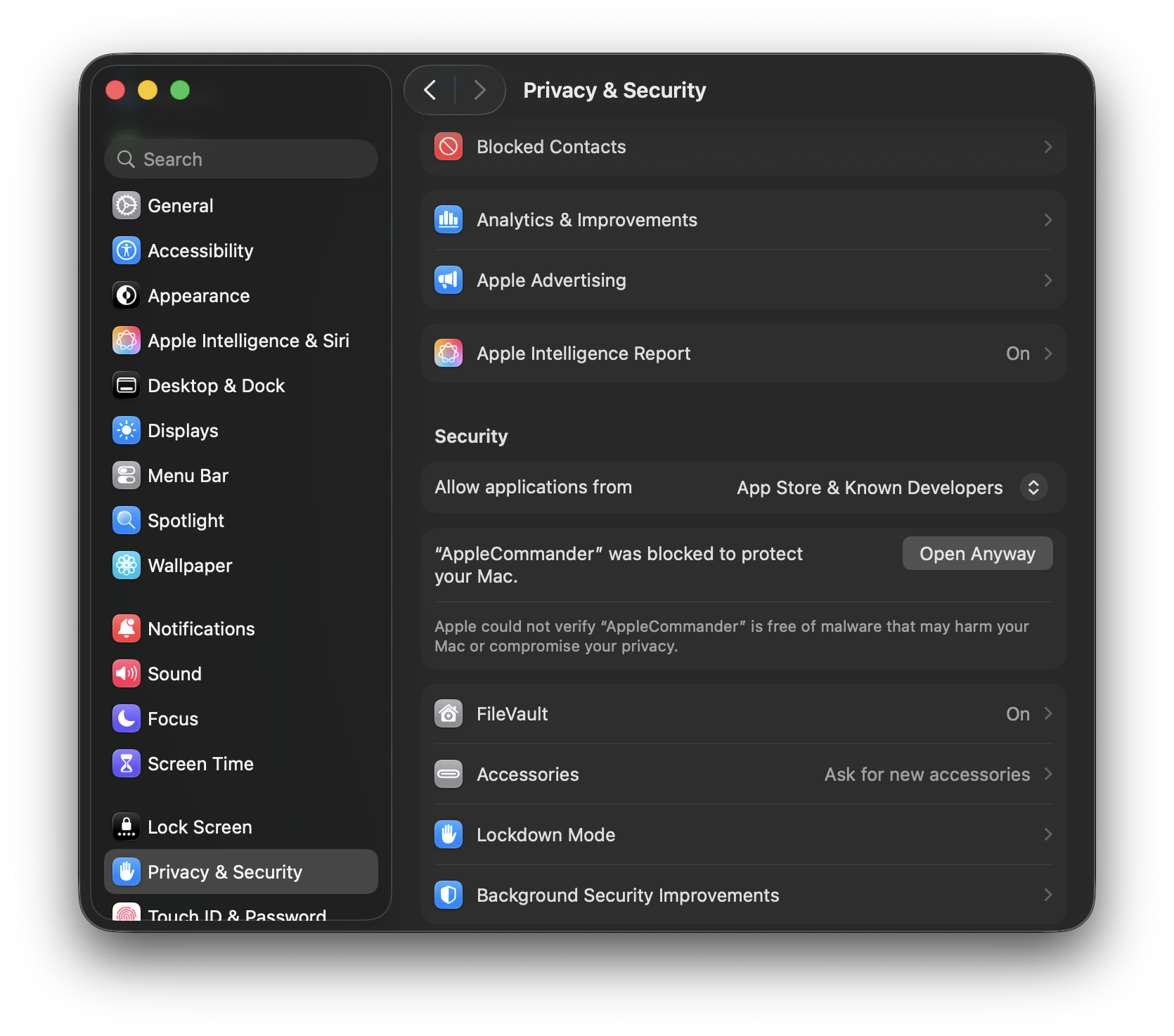Click the Apple could not verify warning text
Viewport: 1174px width, 1036px height.
[x=732, y=636]
